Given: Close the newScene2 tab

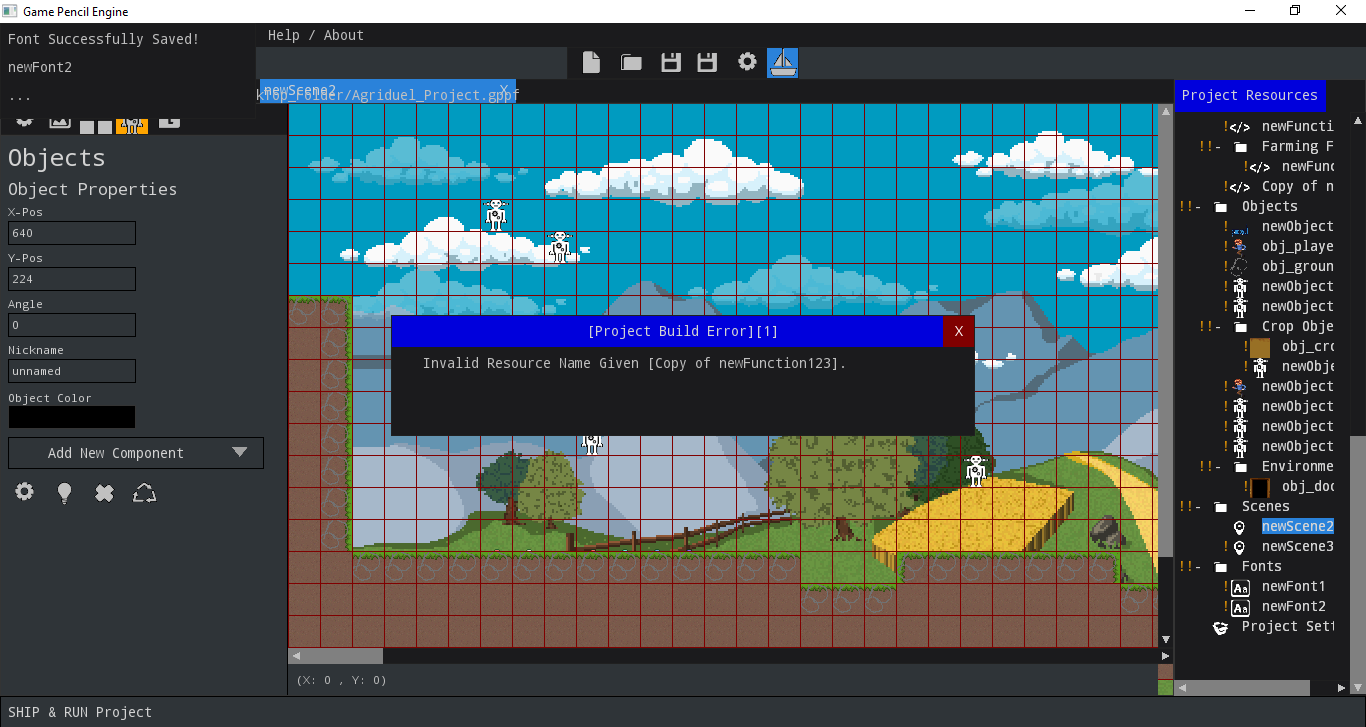Looking at the screenshot, I should pyautogui.click(x=505, y=90).
